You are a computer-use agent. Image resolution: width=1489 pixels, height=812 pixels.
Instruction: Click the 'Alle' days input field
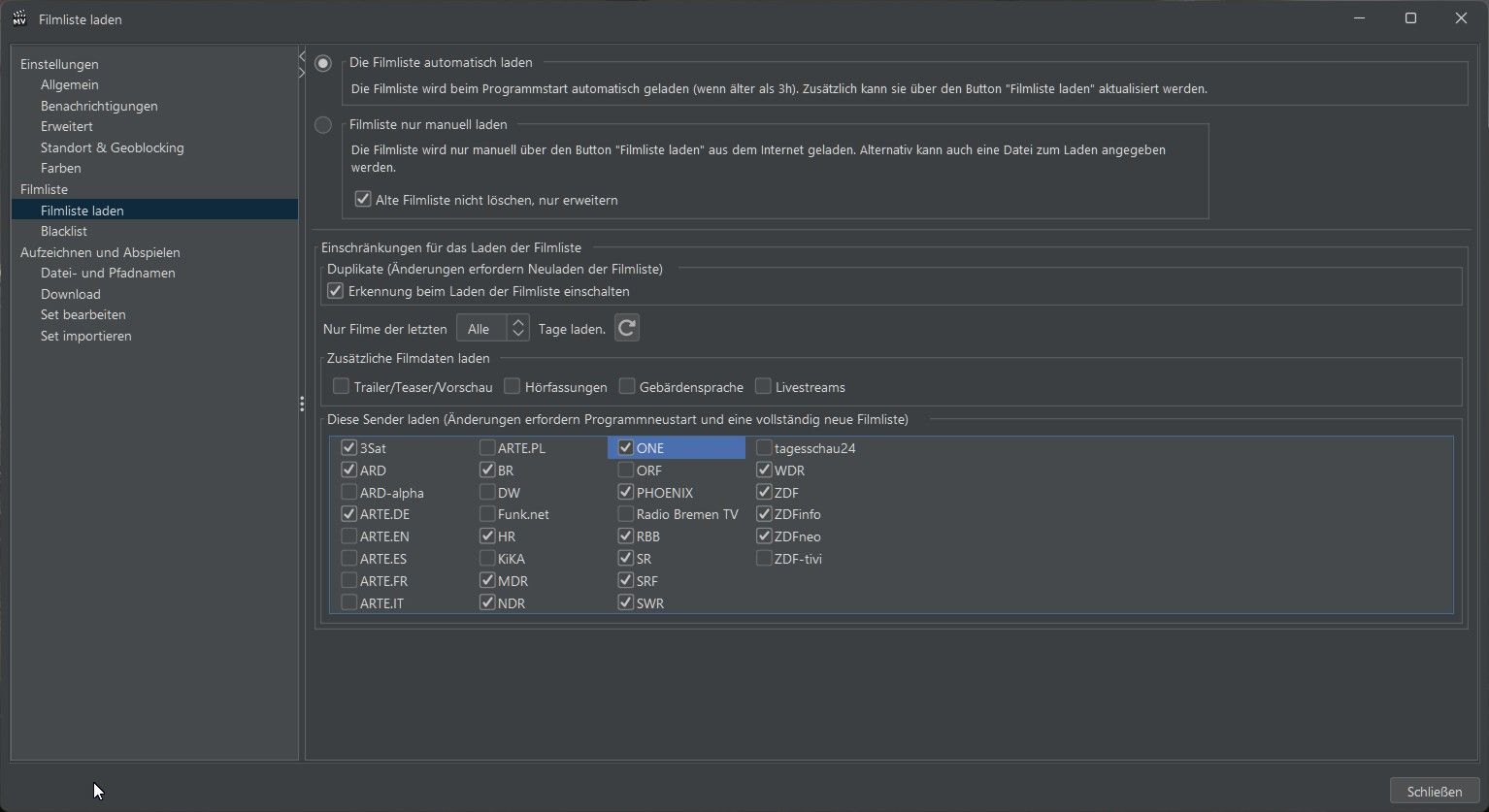(481, 329)
